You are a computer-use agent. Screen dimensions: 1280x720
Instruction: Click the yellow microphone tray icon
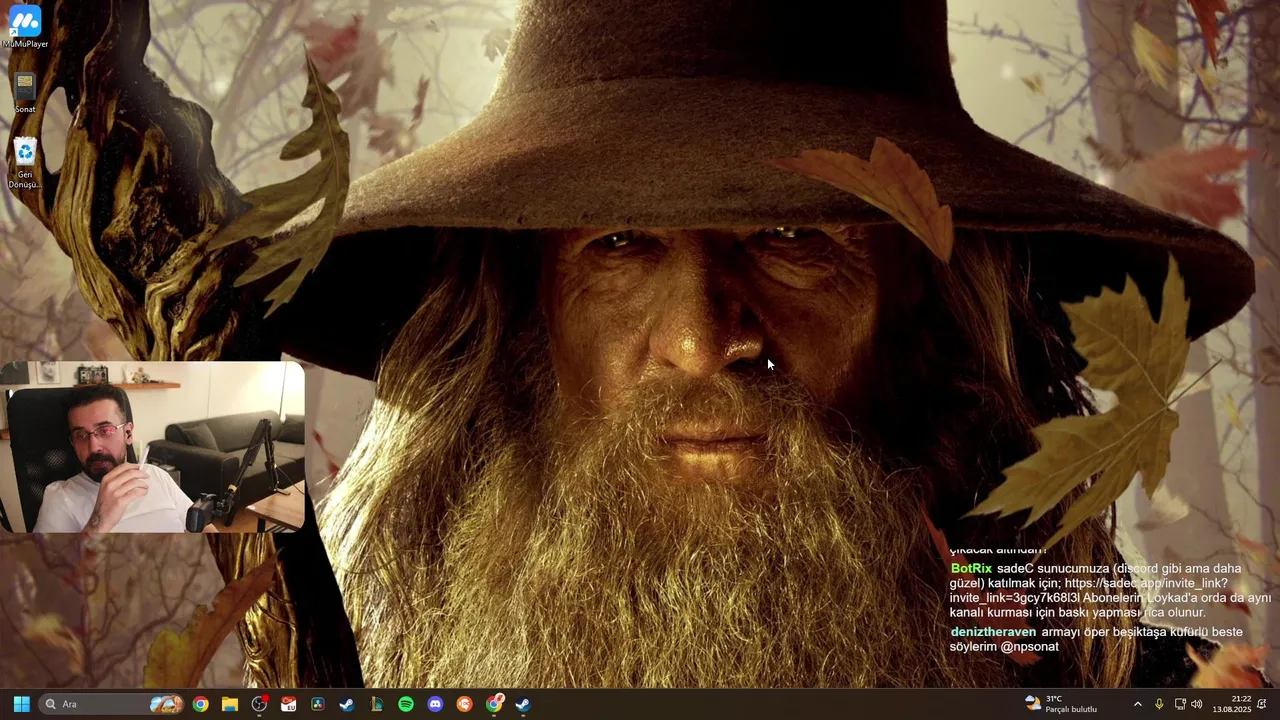pos(1159,704)
